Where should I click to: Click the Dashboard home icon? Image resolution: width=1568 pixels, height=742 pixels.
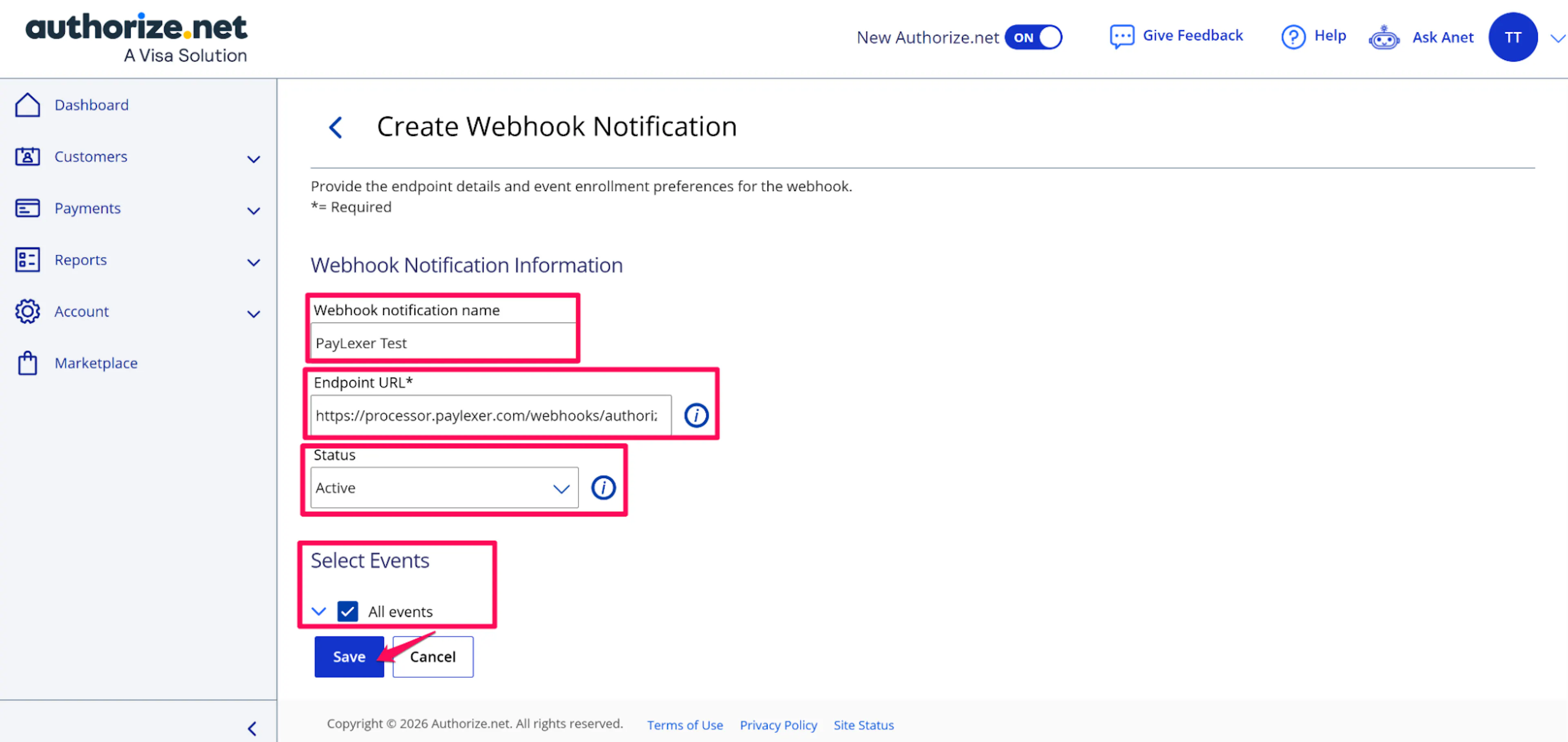[x=27, y=105]
